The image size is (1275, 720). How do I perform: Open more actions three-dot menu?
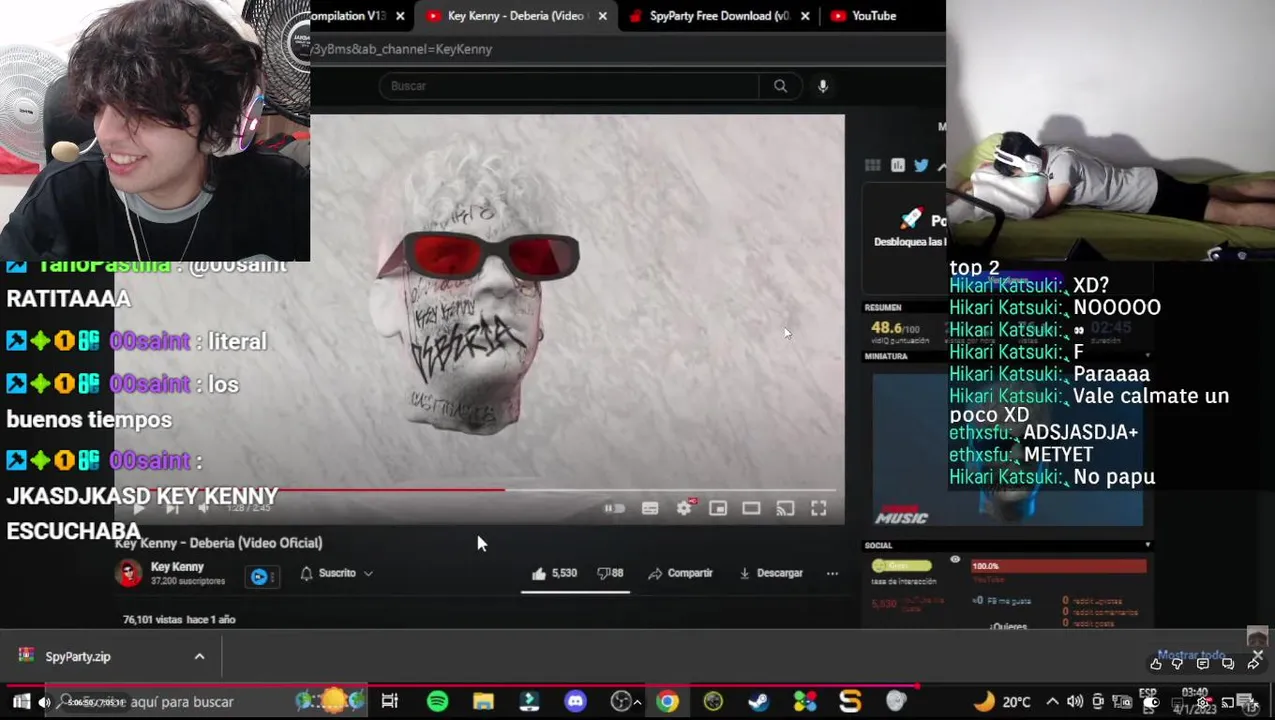832,573
